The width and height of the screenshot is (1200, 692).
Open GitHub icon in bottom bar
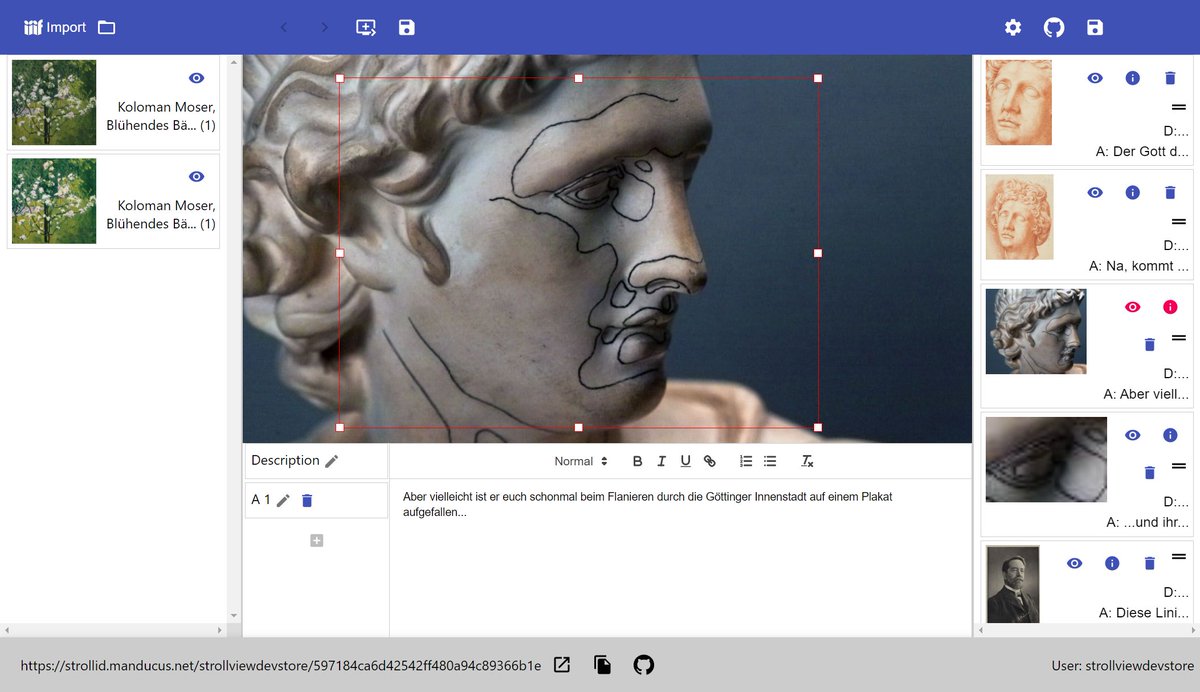tap(644, 665)
